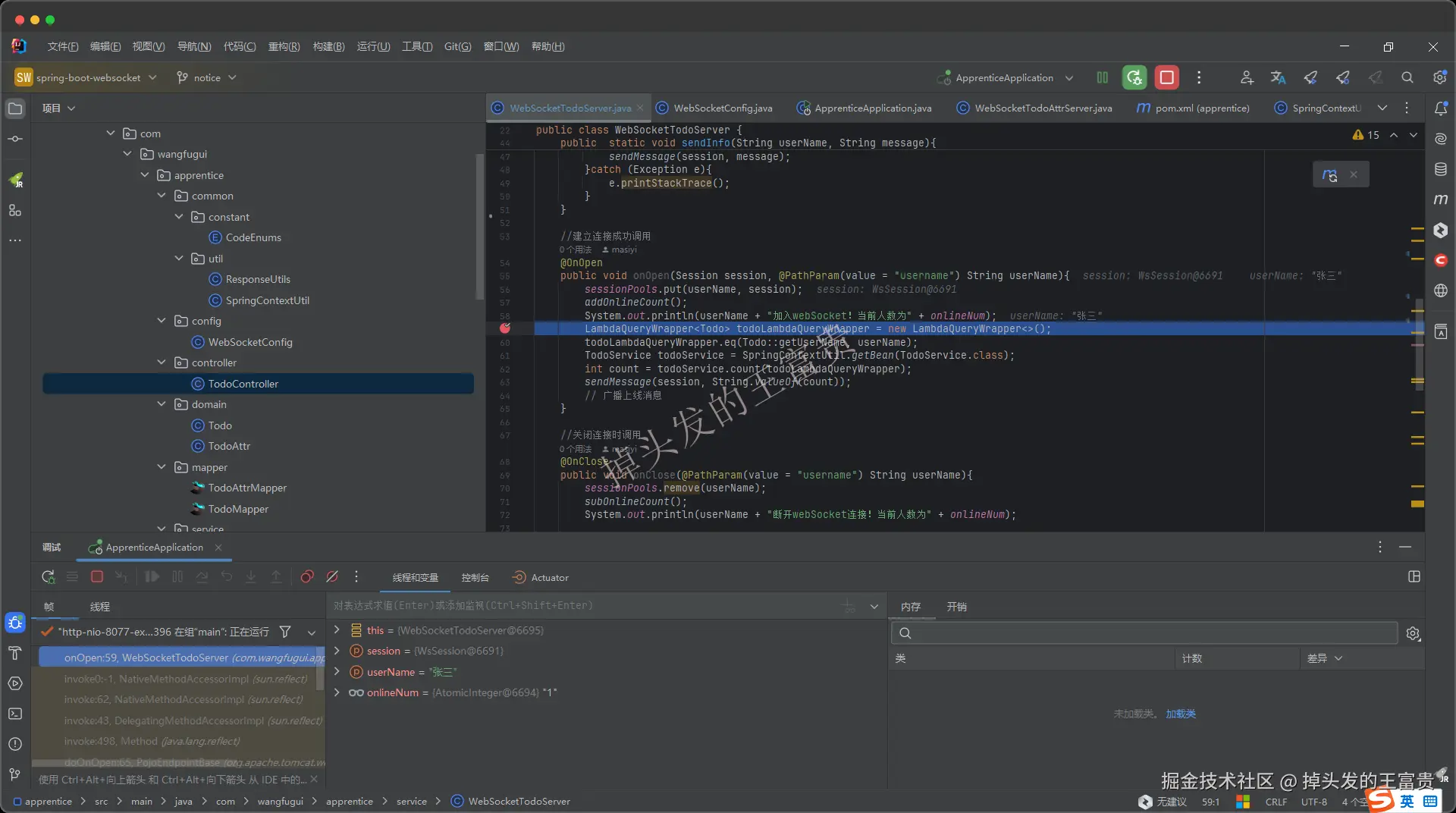Open the commit tool window
The image size is (1456, 813).
(15, 139)
